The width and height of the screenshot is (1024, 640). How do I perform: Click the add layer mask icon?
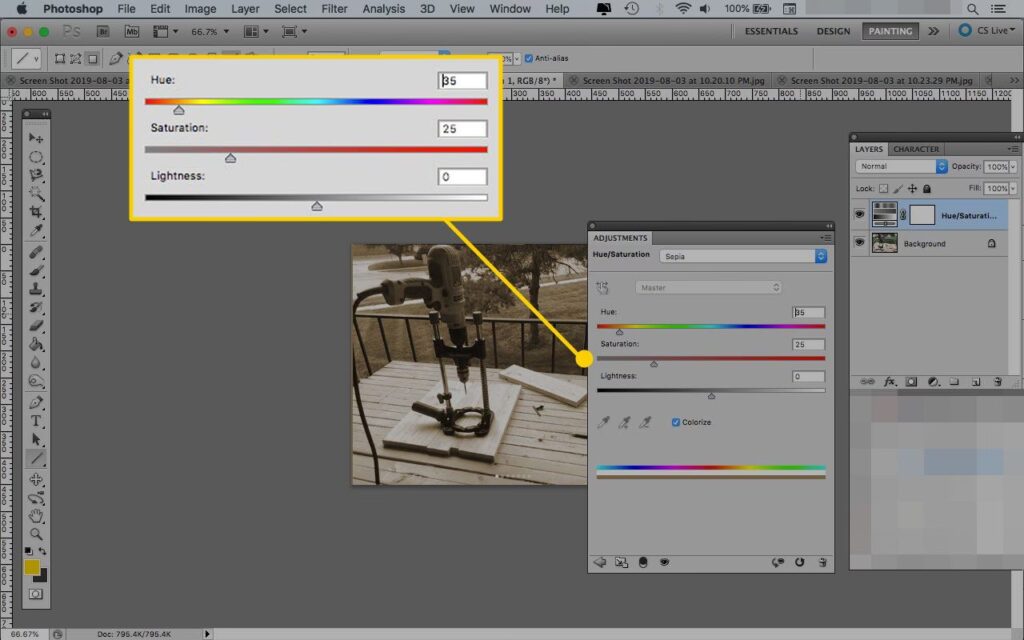click(x=911, y=382)
